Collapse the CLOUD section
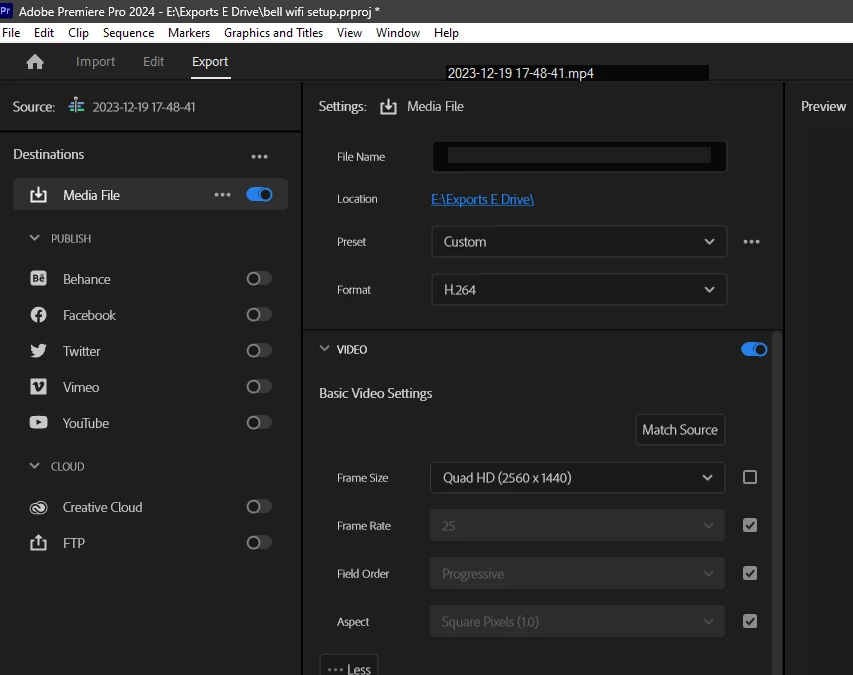 [x=34, y=466]
